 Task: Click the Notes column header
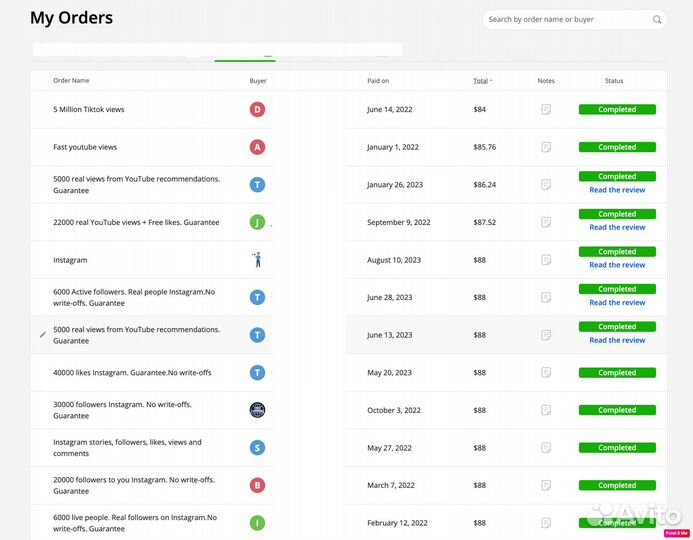[546, 81]
